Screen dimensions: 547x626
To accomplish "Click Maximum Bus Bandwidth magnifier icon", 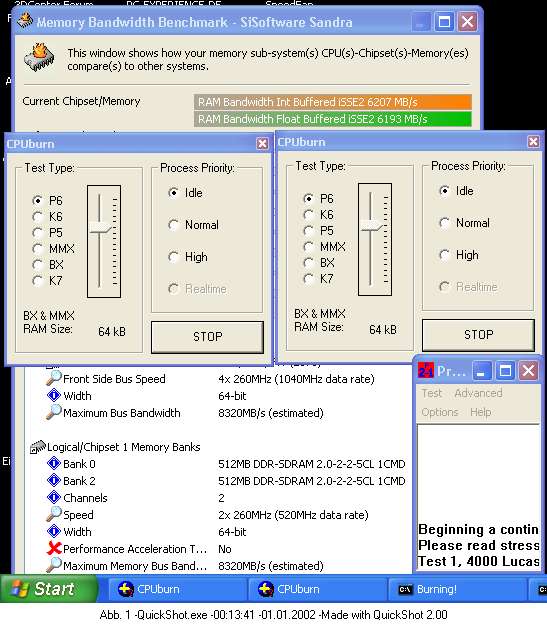I will tap(54, 412).
